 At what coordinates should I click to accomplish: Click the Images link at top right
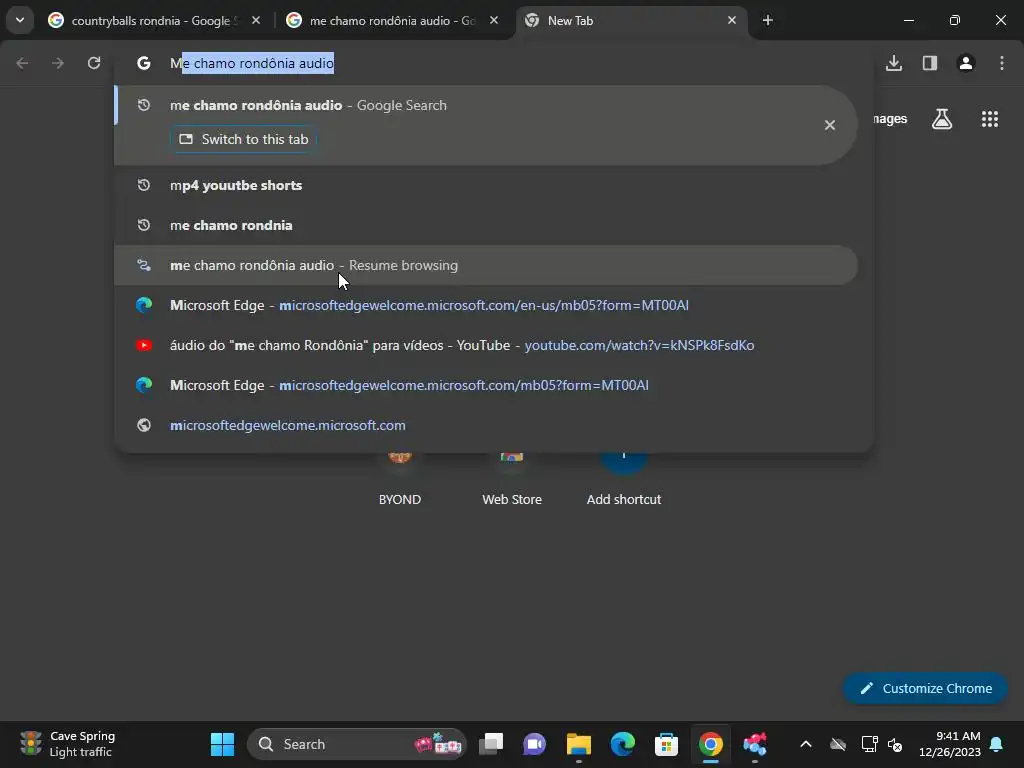pos(889,119)
